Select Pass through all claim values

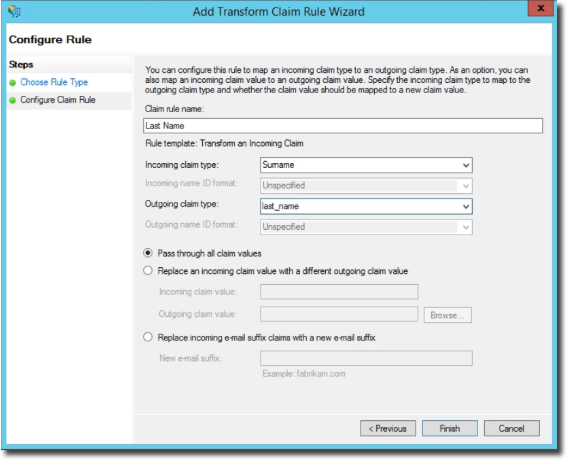pyautogui.click(x=148, y=253)
